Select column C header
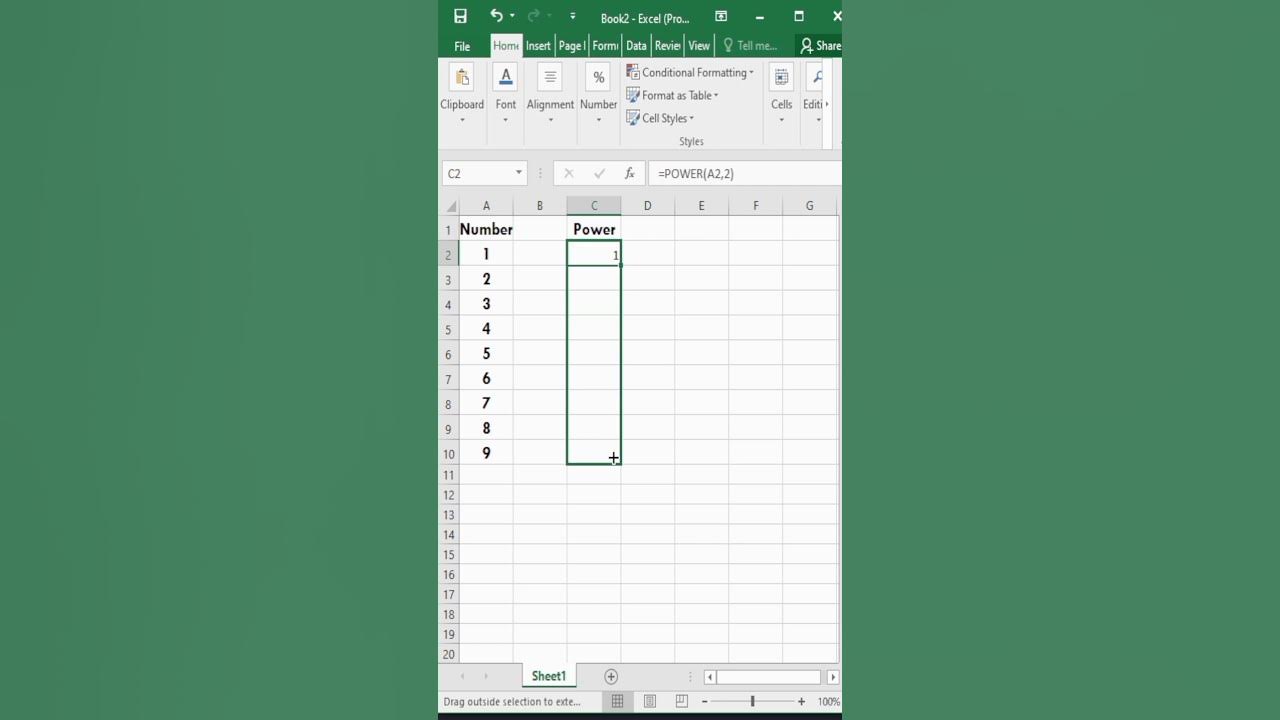The width and height of the screenshot is (1280, 720). pyautogui.click(x=594, y=206)
